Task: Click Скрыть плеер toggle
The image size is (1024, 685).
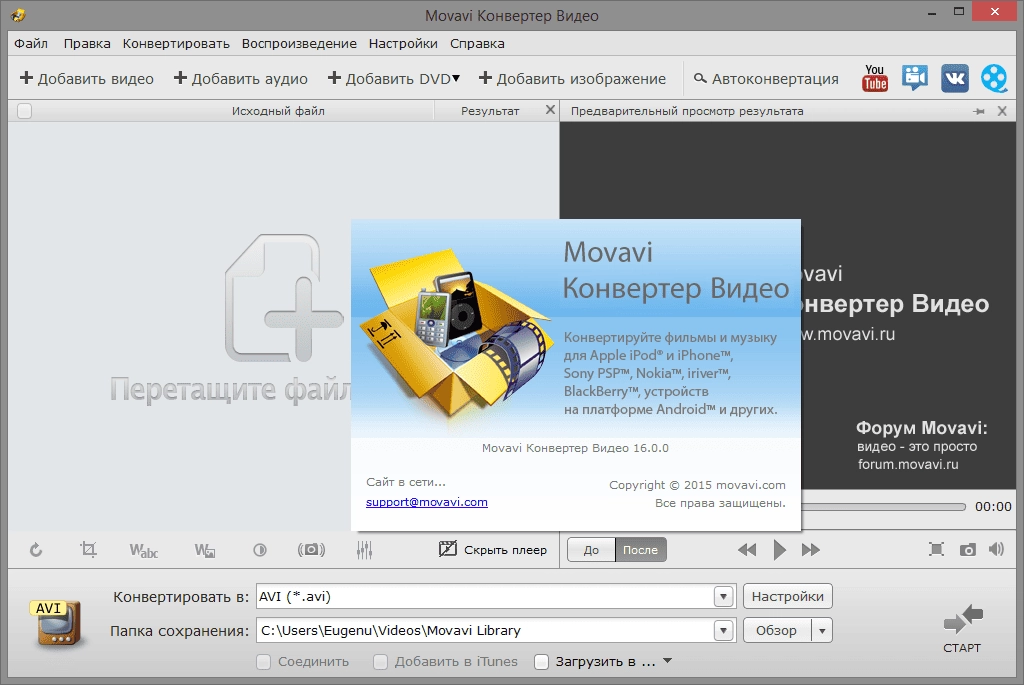Action: pos(492,549)
